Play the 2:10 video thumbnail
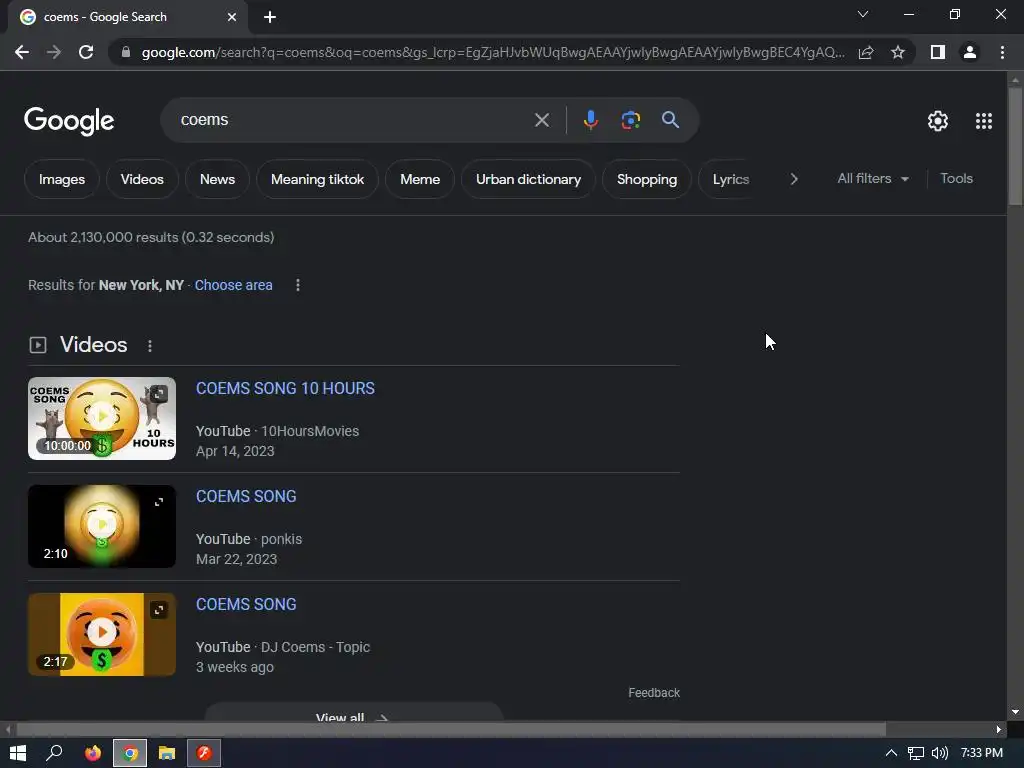The image size is (1024, 768). point(102,526)
